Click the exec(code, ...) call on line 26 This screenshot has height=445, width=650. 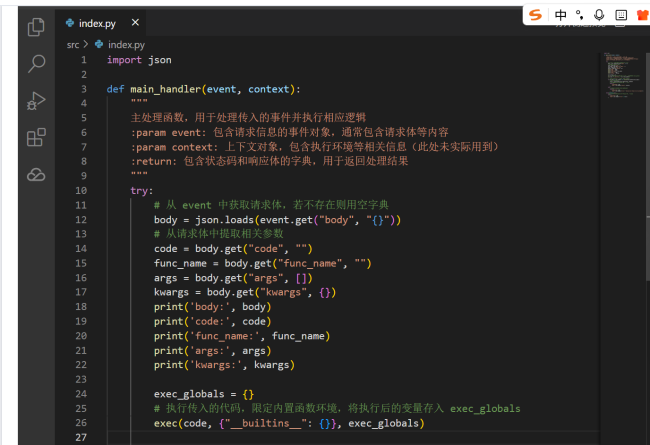289,423
